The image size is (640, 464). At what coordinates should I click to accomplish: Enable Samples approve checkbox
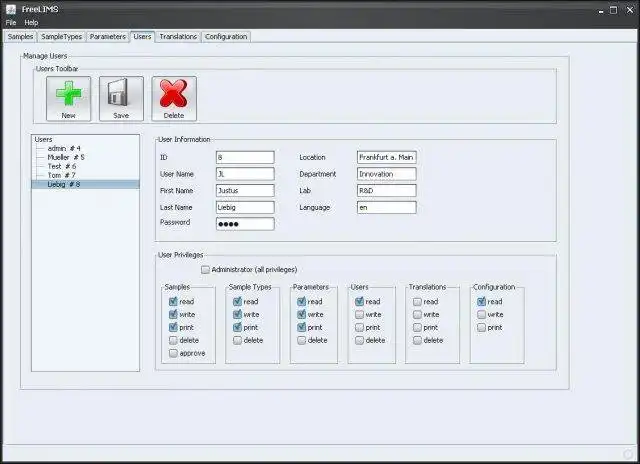point(173,353)
